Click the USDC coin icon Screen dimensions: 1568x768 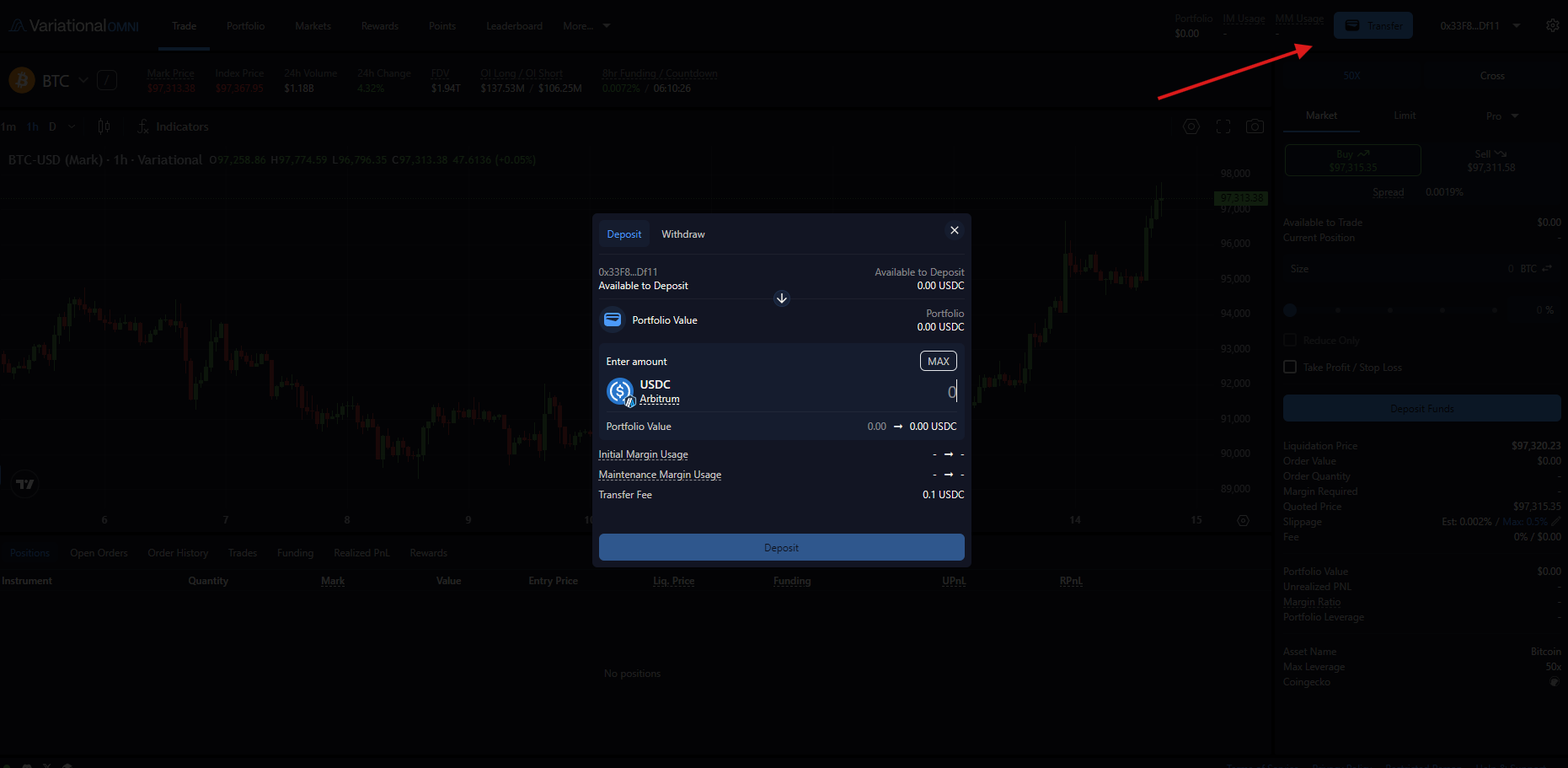point(620,391)
